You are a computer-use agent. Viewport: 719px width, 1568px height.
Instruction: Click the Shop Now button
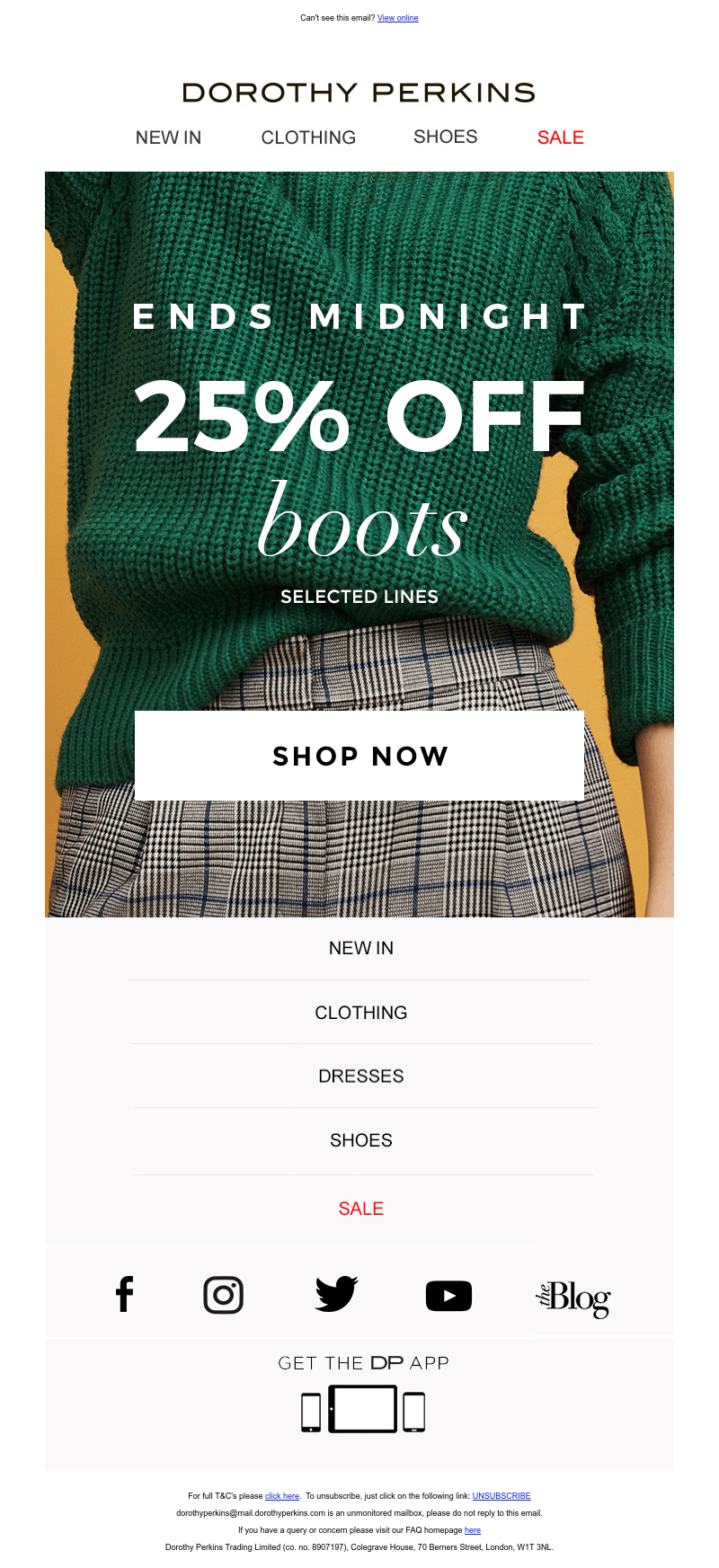coord(359,756)
